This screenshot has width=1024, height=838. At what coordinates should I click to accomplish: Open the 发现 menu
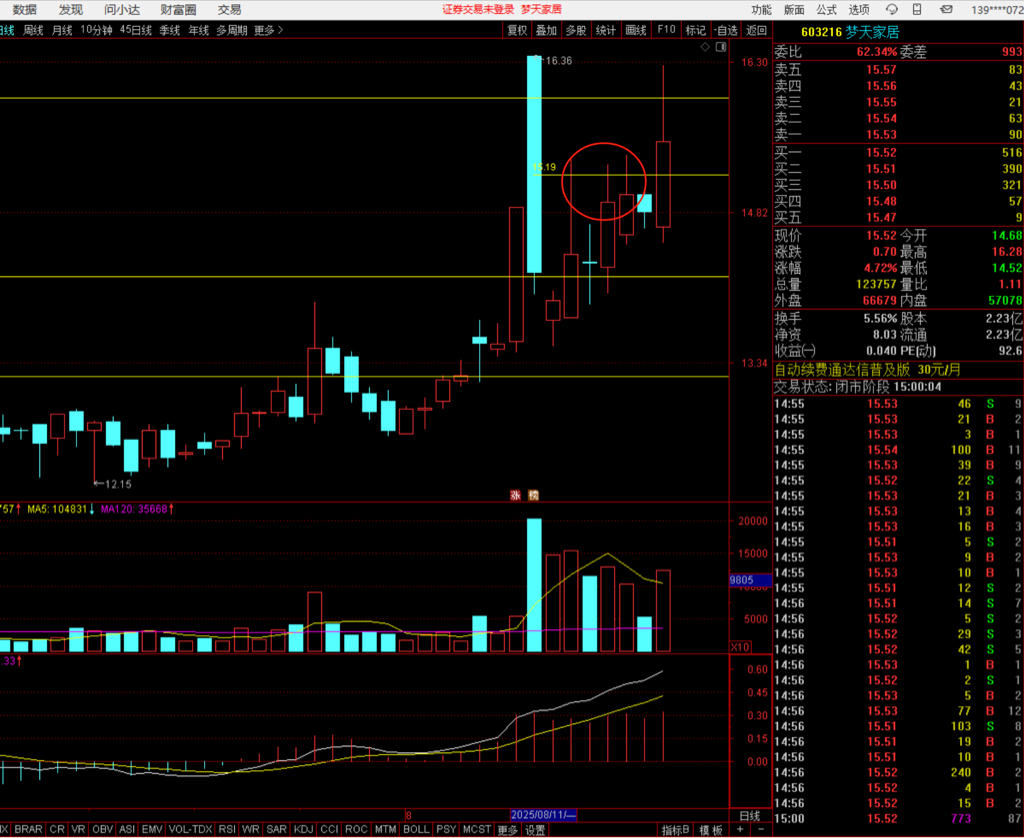point(71,10)
